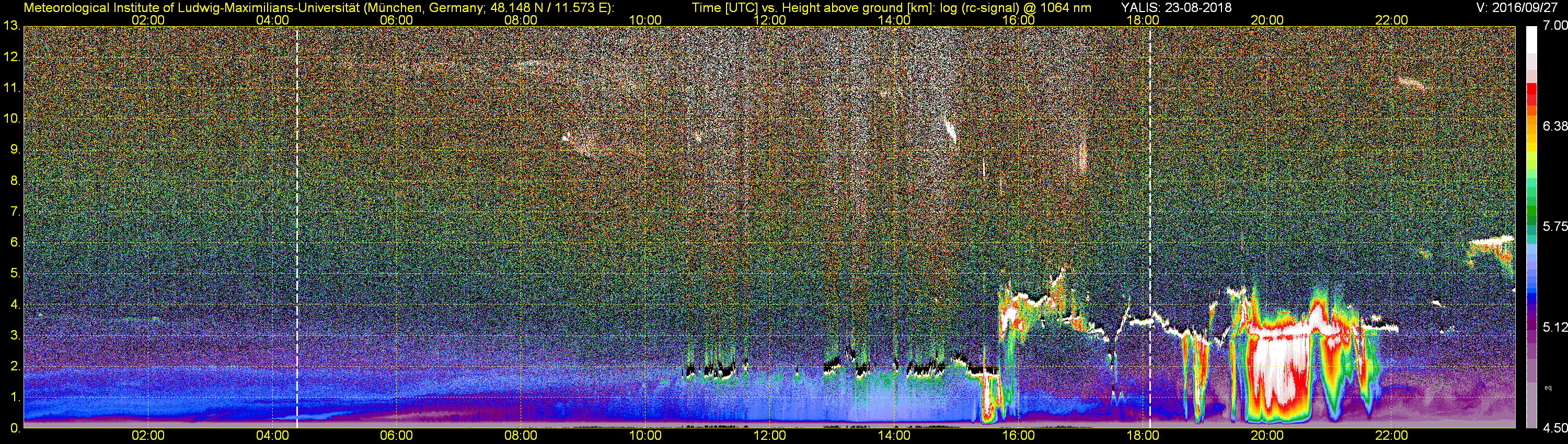Image resolution: width=1568 pixels, height=444 pixels.
Task: Click the 3. height axis label
Action: [x=15, y=335]
